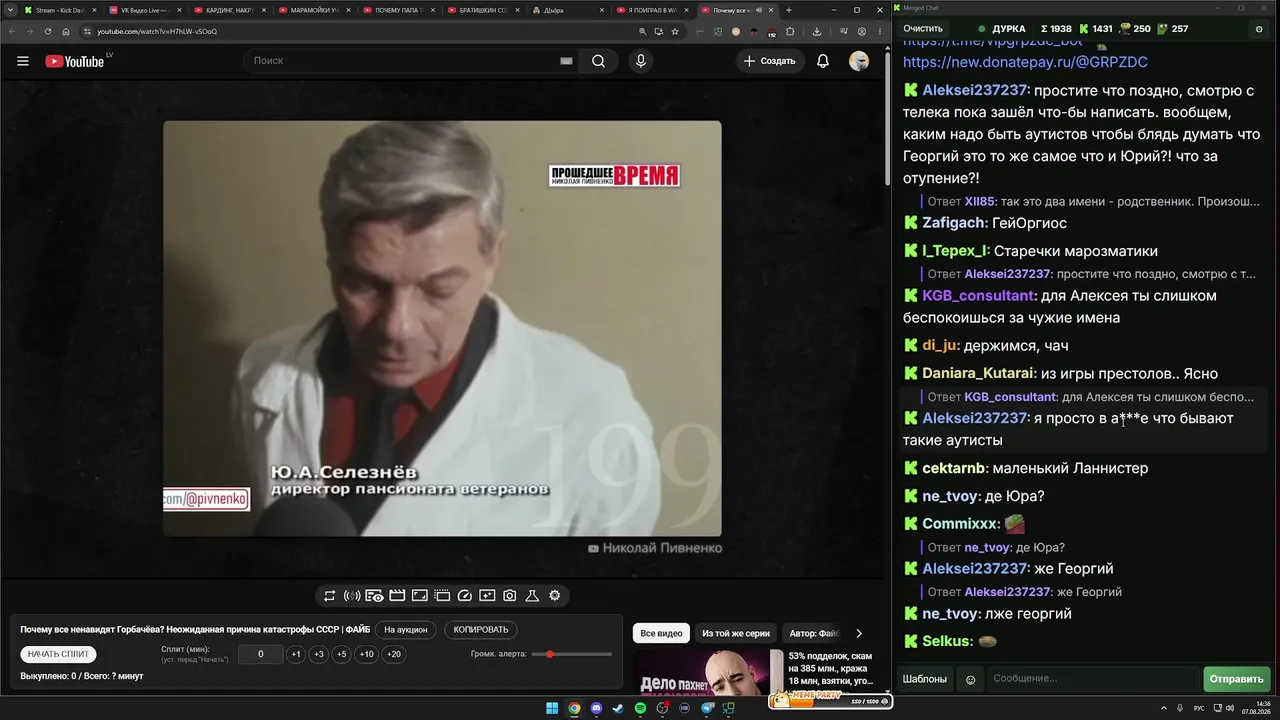
Task: Select the Все видео filter chip
Action: tap(661, 633)
